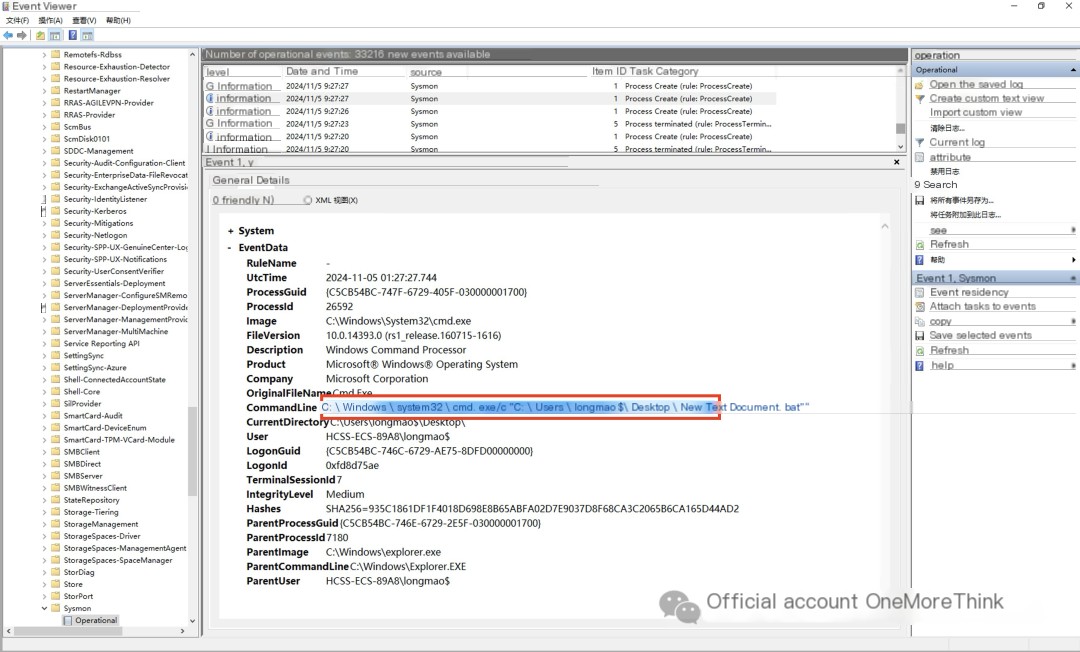Click the event list vertical scrollbar thumb

(900, 129)
